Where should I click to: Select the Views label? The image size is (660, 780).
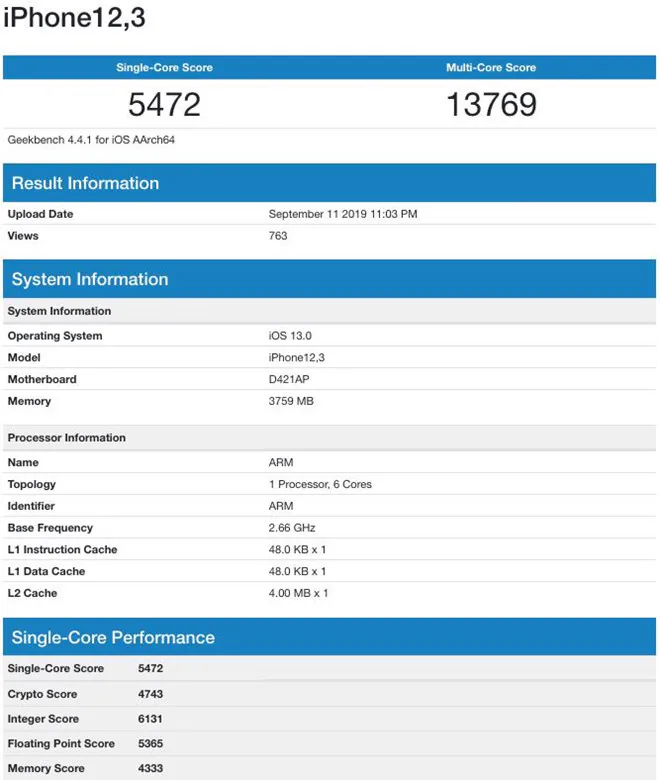click(x=23, y=236)
